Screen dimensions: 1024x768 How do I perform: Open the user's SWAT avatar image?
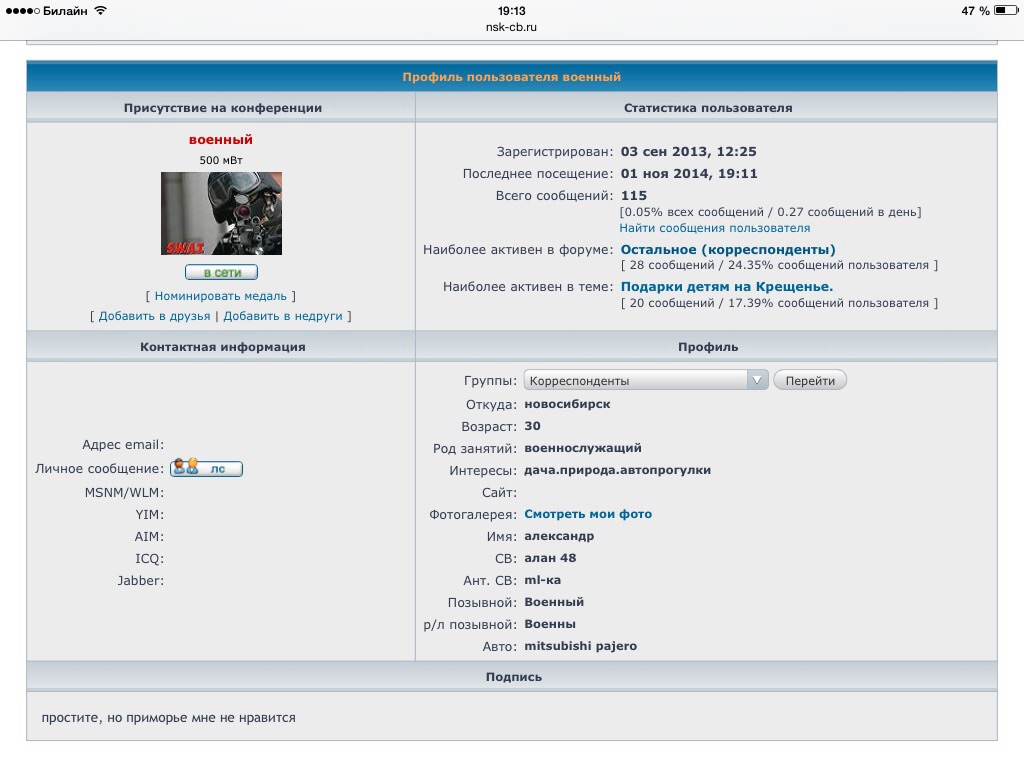pos(221,213)
